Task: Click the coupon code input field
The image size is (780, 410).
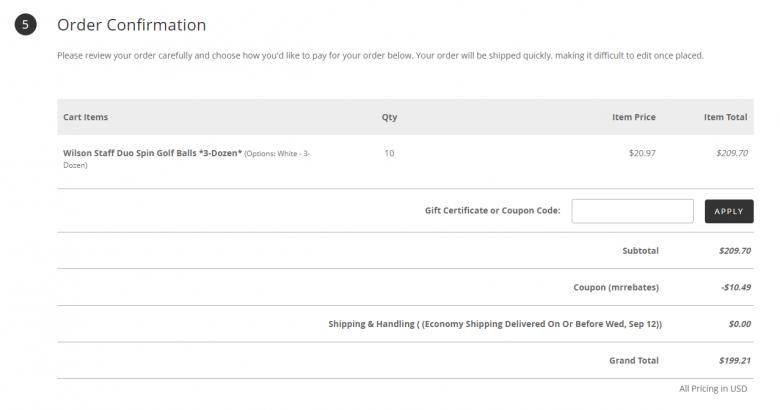Action: pos(632,211)
